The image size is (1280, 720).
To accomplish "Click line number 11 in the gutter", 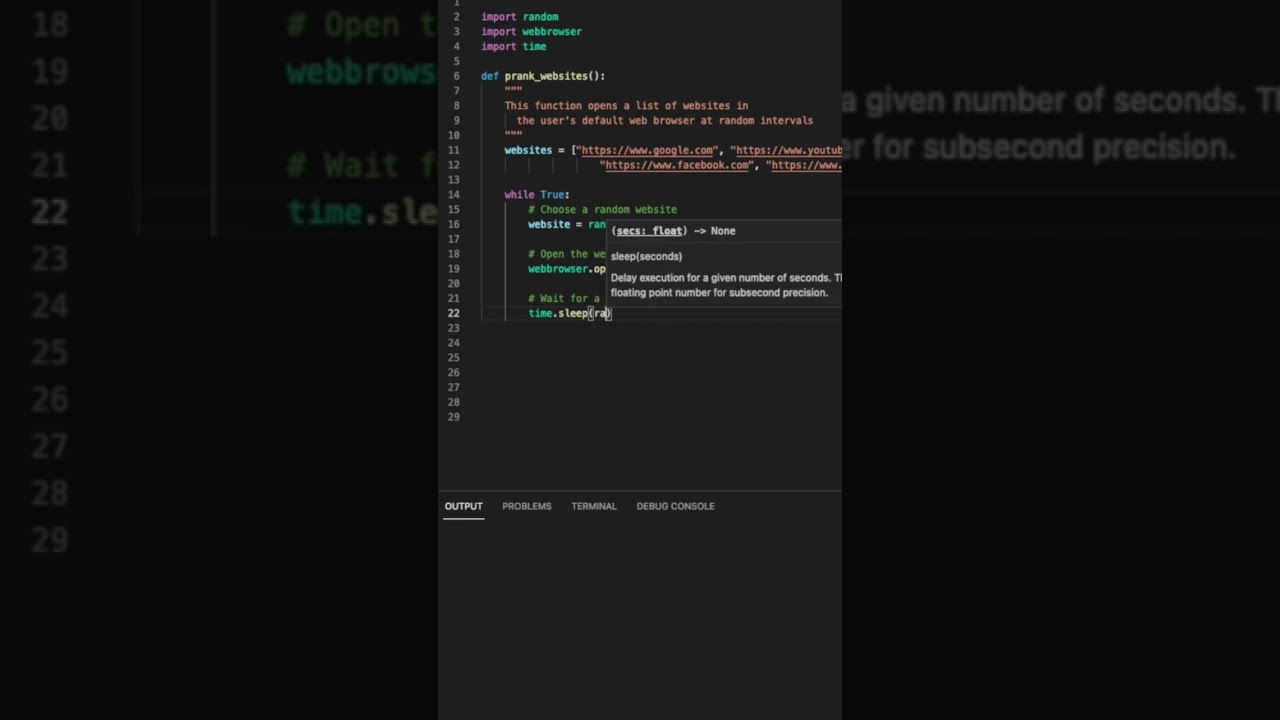I will click(x=454, y=150).
